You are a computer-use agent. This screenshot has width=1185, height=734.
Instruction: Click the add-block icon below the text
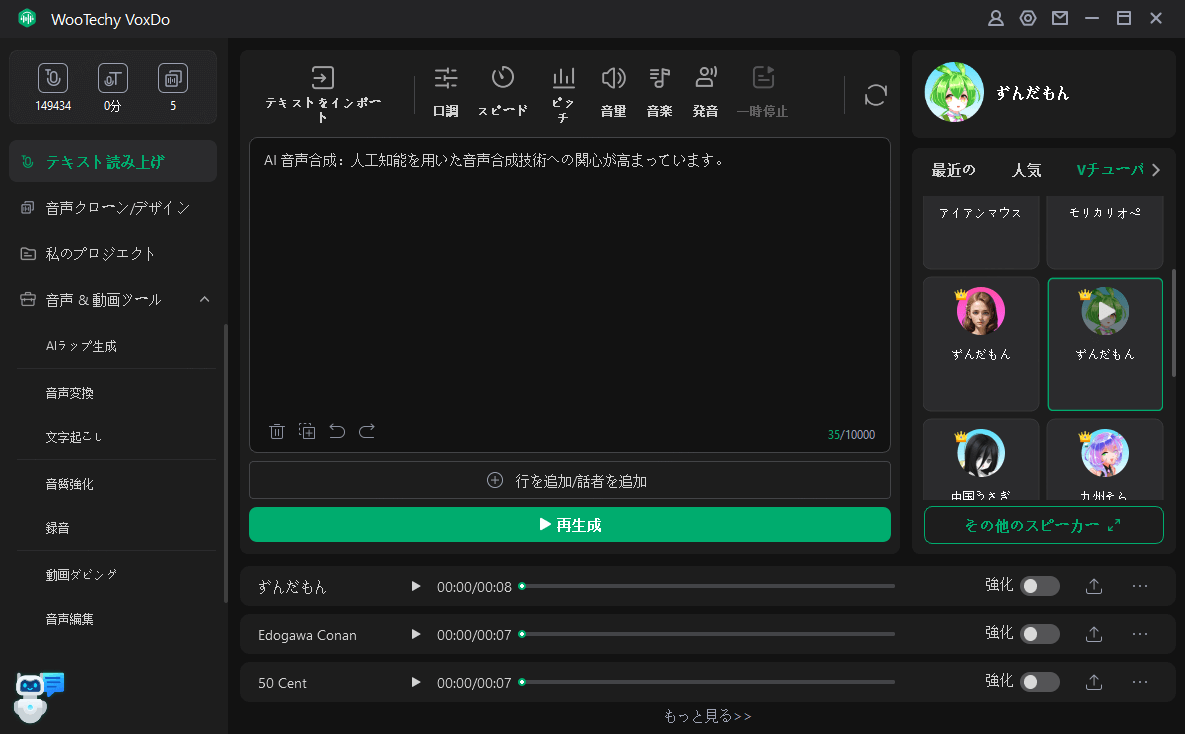[307, 432]
